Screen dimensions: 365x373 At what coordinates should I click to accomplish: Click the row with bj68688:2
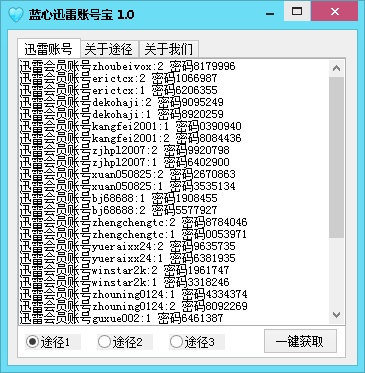[x=118, y=210]
